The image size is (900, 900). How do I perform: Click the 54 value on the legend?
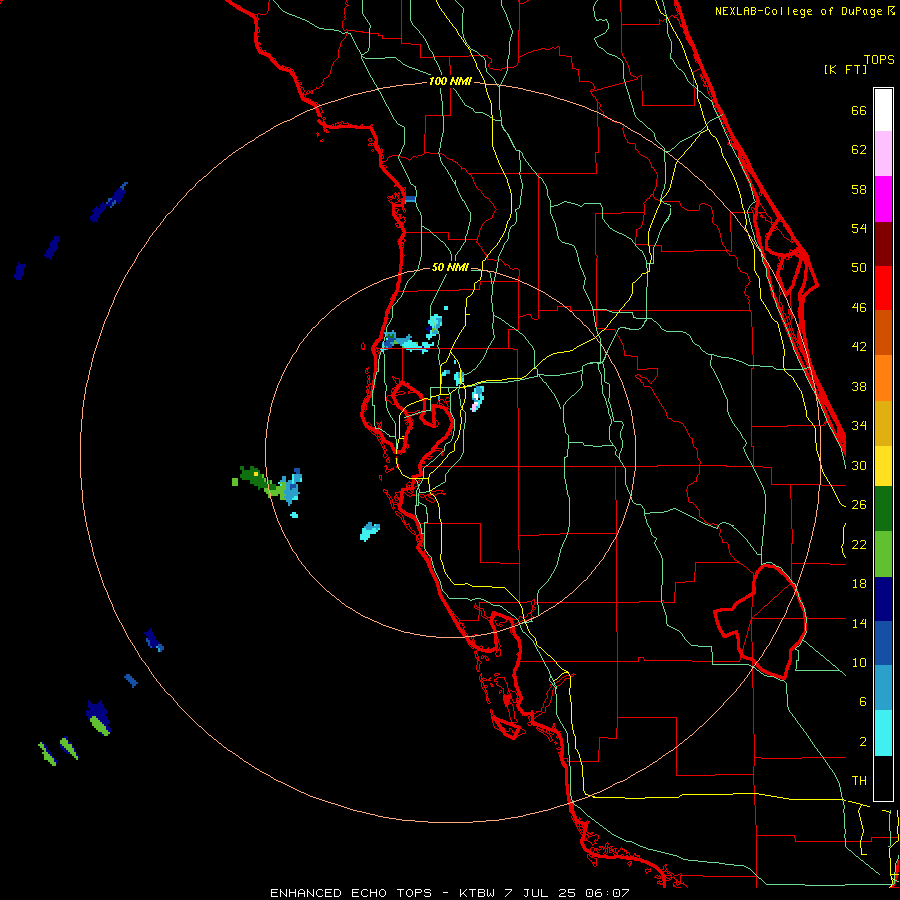(x=859, y=228)
